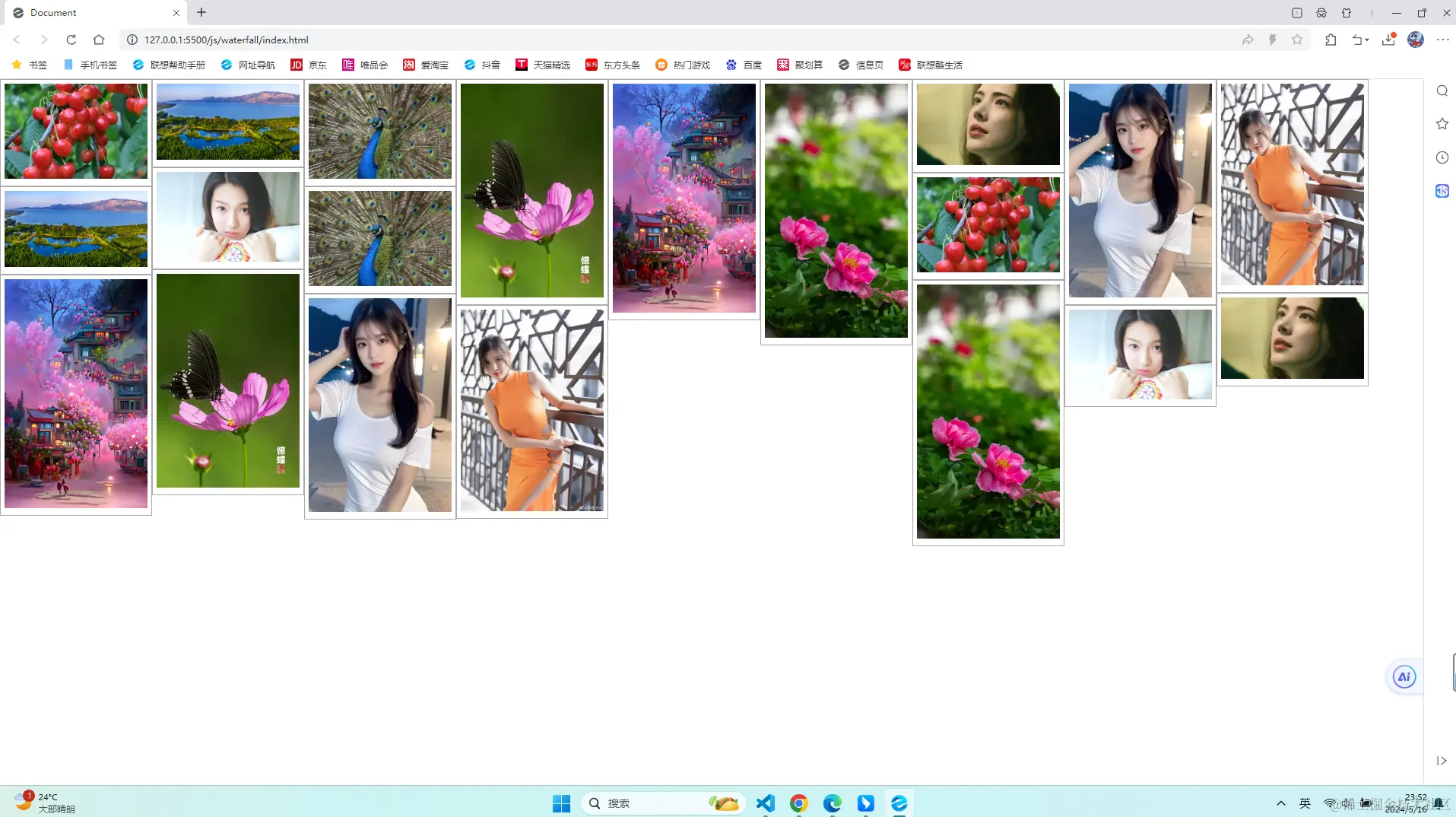Reload the waterfall page
Screen dimensions: 1456x817
[71, 40]
